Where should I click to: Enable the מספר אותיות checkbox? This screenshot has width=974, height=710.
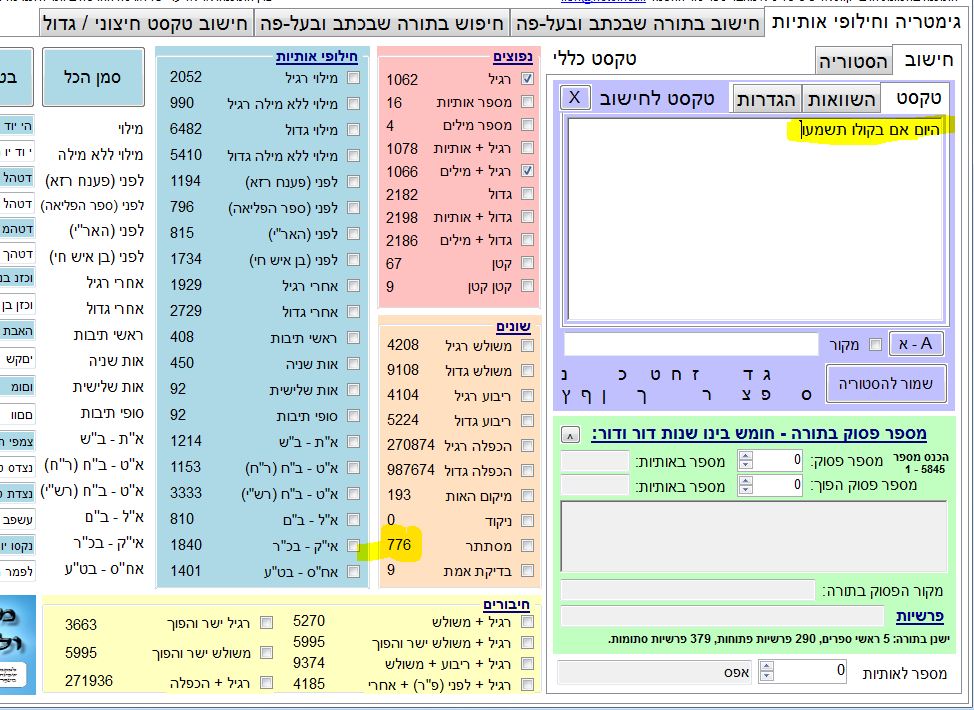click(x=528, y=102)
